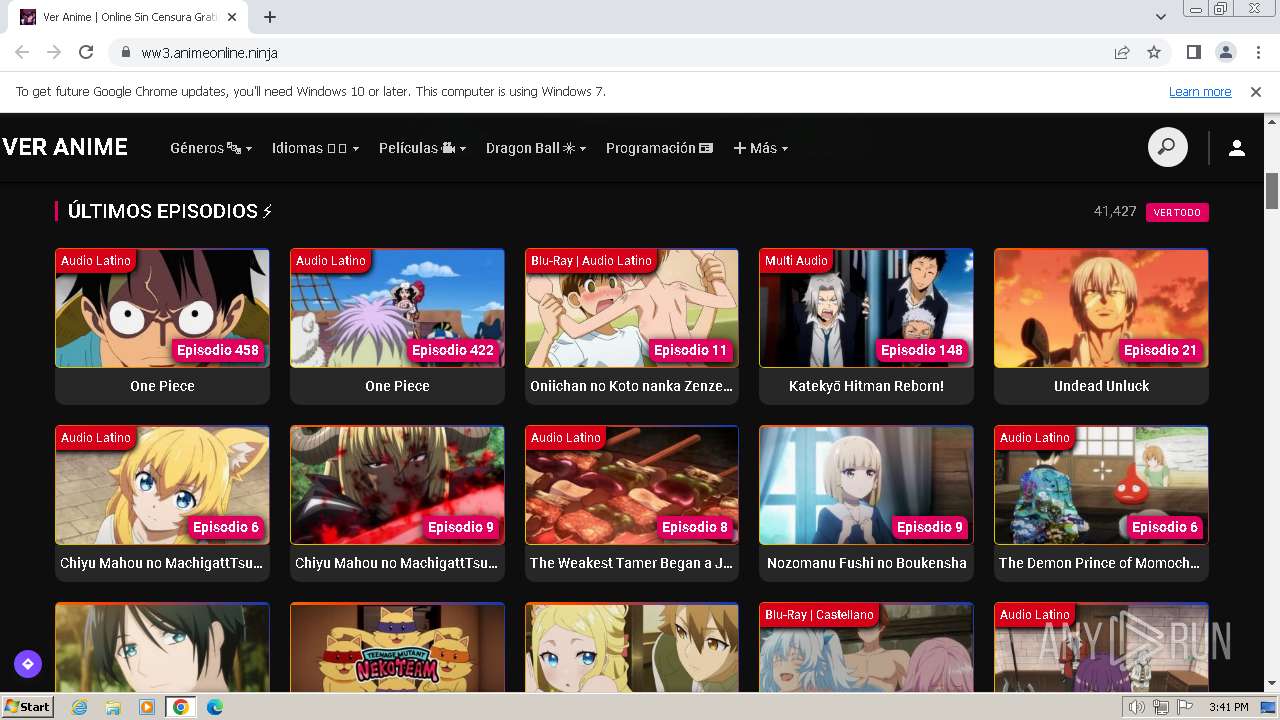Go back using Chrome's back arrow
1280x720 pixels.
22,52
